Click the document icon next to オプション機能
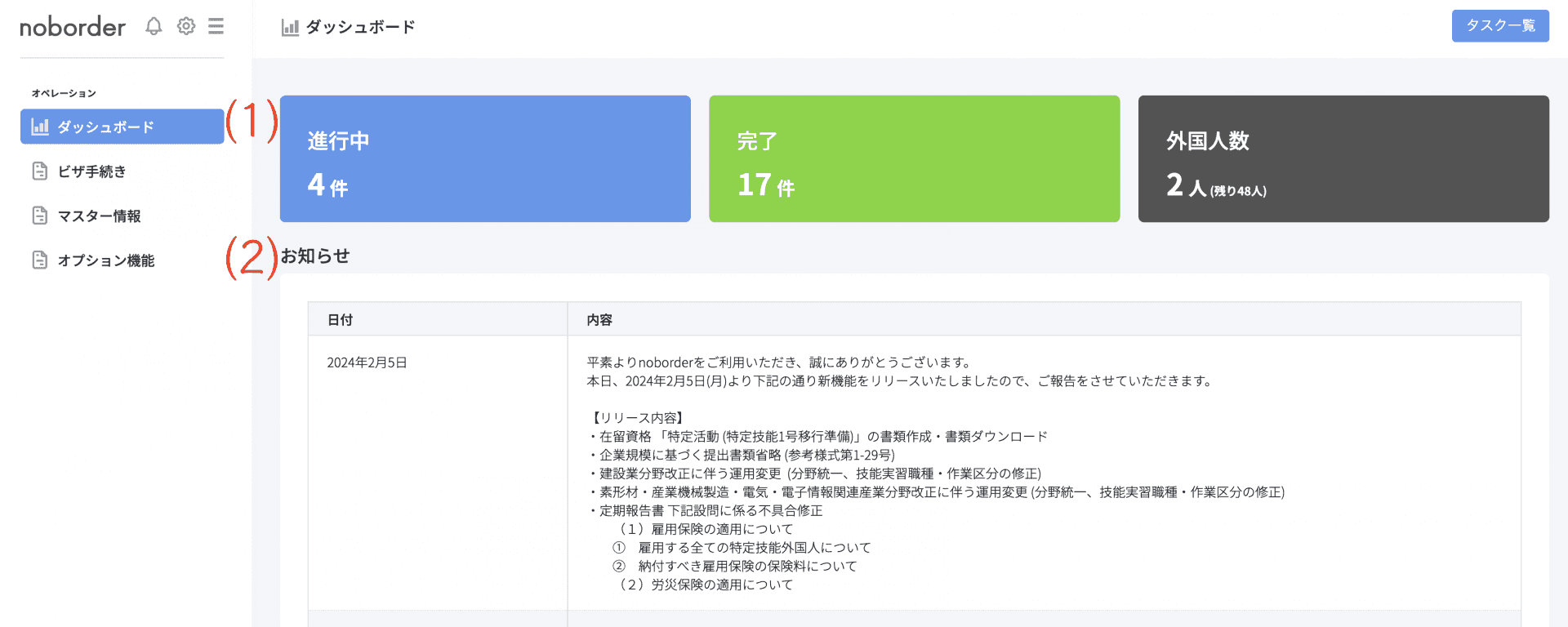Viewport: 1568px width, 627px height. click(39, 260)
